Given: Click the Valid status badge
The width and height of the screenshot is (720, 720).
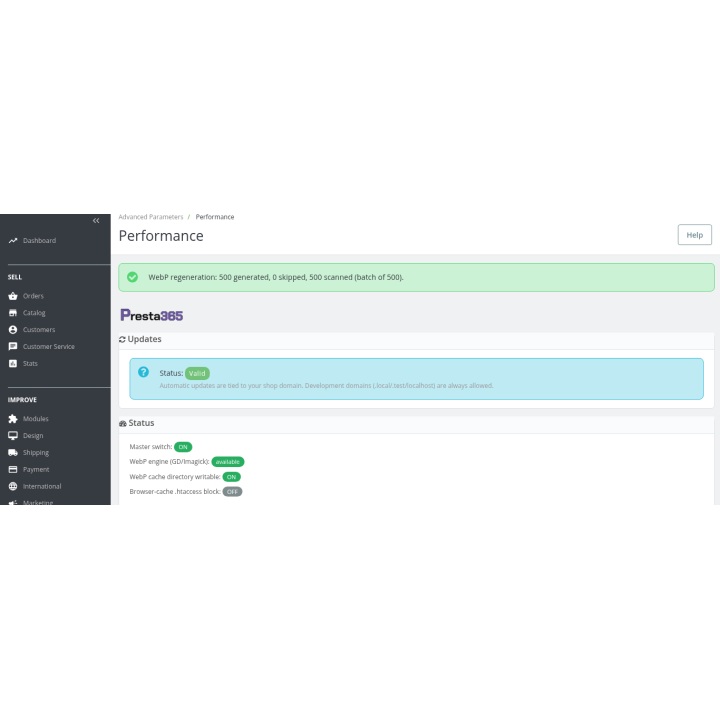Looking at the screenshot, I should [x=197, y=374].
